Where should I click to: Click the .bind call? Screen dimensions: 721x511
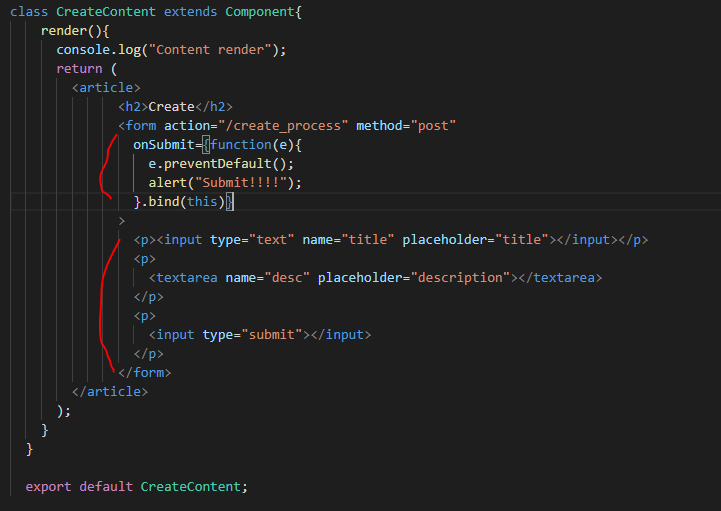[x=160, y=201]
